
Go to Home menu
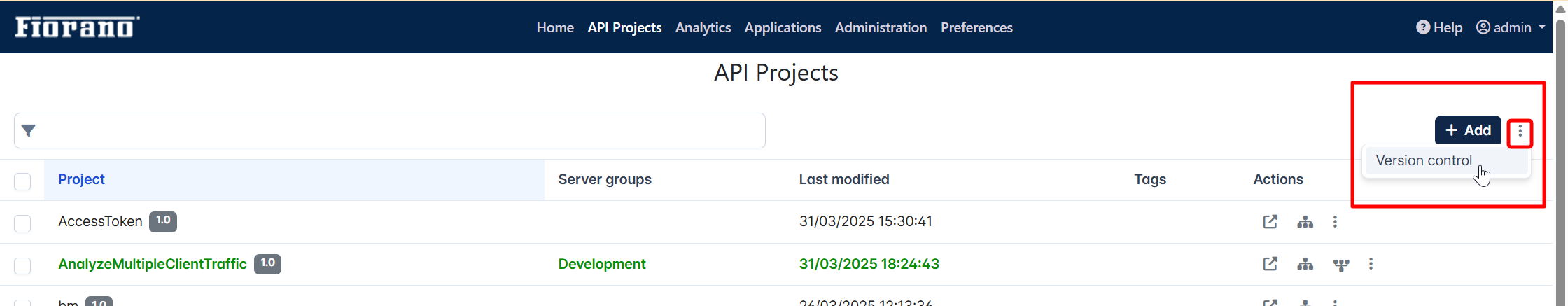coord(555,27)
